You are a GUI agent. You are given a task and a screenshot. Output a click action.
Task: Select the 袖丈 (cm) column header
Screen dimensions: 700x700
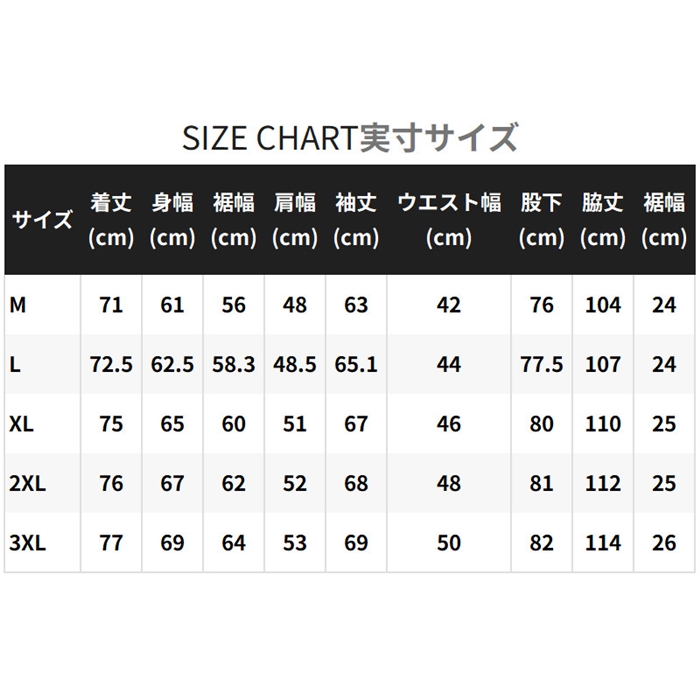point(356,220)
